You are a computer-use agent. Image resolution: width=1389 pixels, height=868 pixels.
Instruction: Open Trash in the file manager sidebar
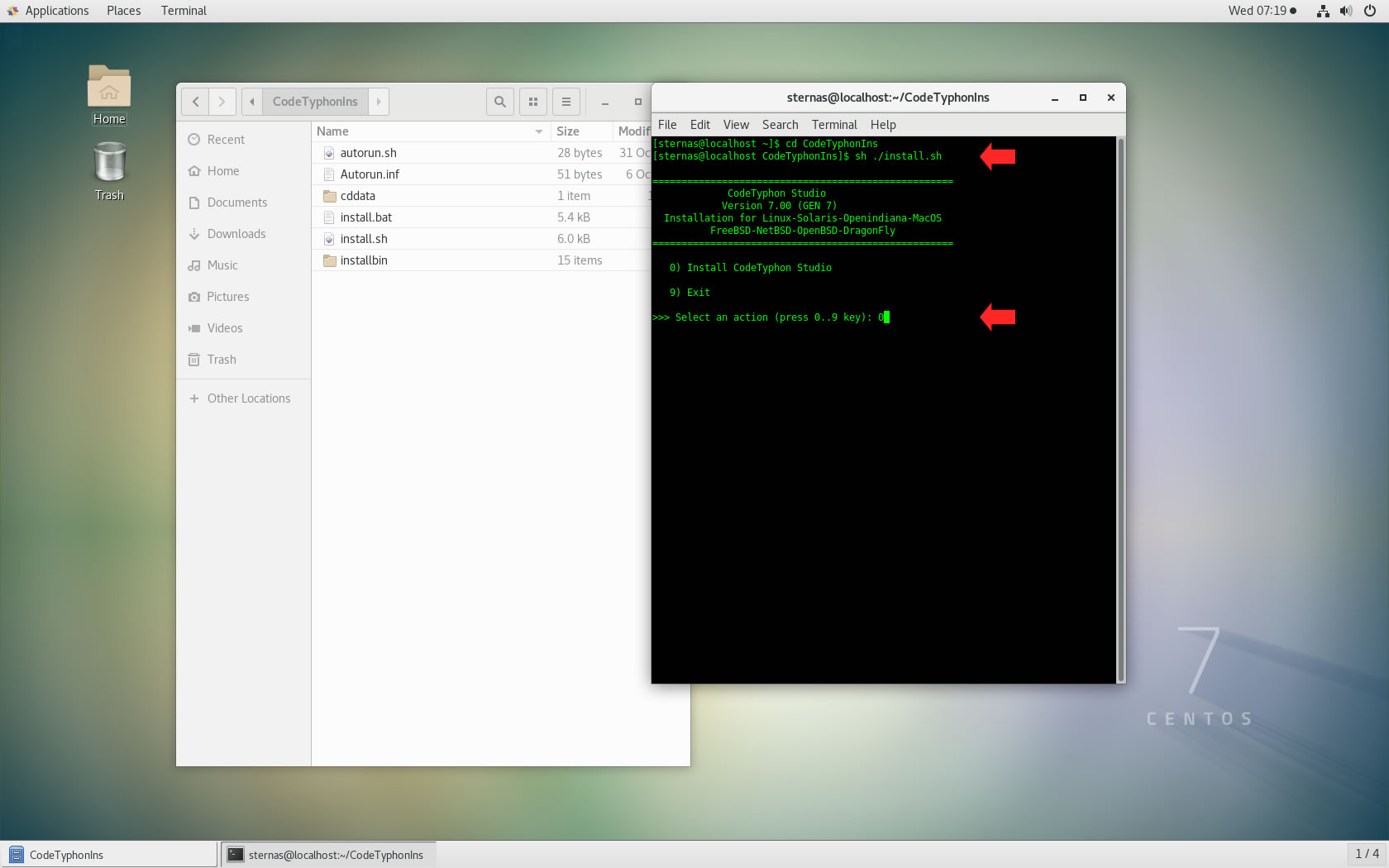pos(243,360)
